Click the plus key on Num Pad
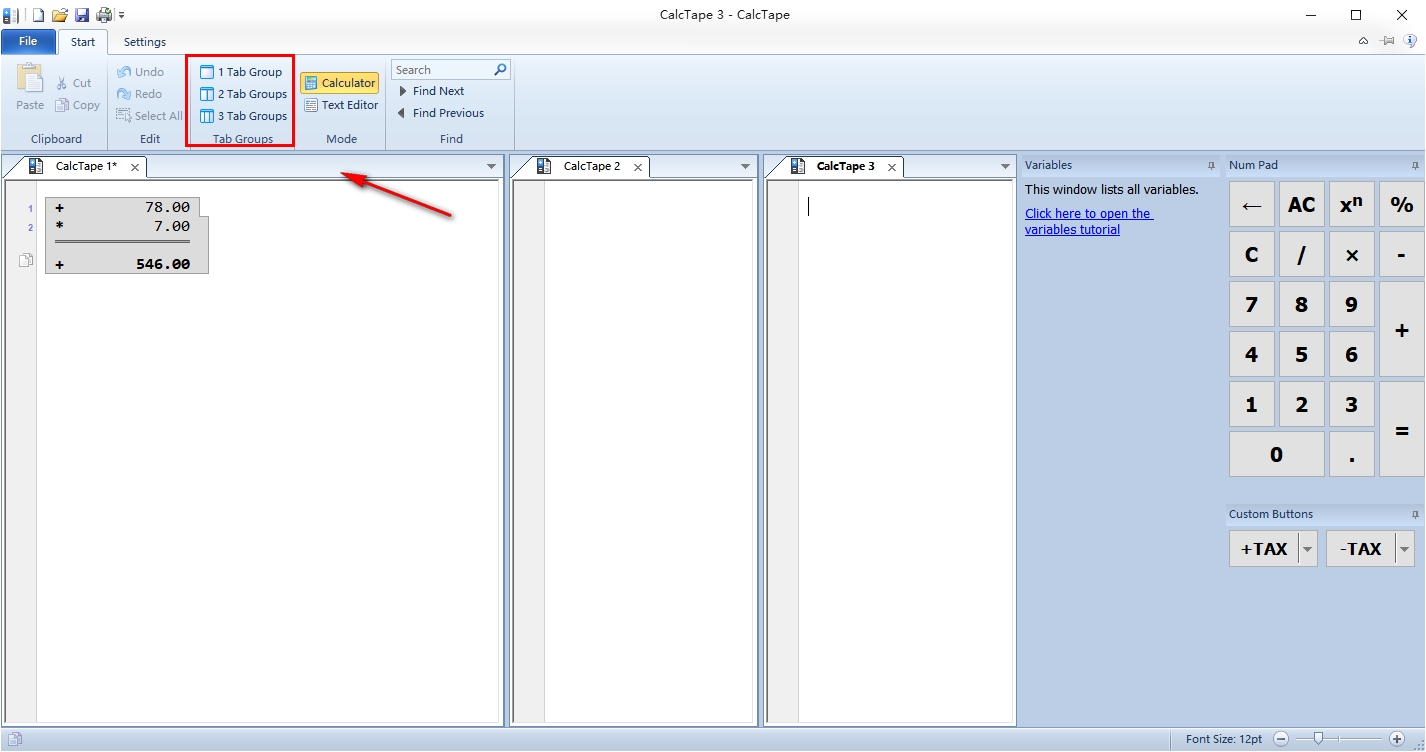 point(1402,329)
